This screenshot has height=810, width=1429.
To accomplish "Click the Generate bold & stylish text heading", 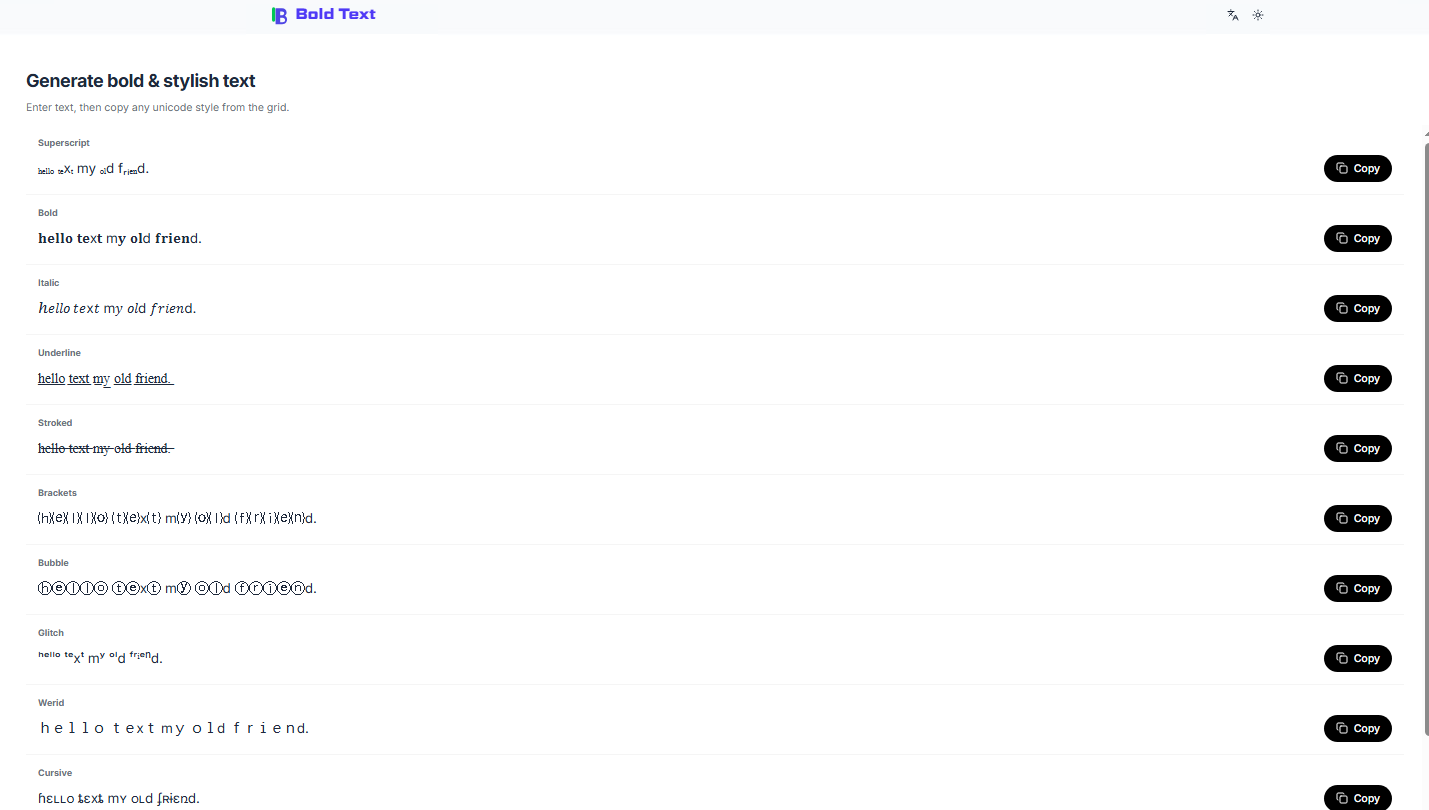I will coord(141,81).
